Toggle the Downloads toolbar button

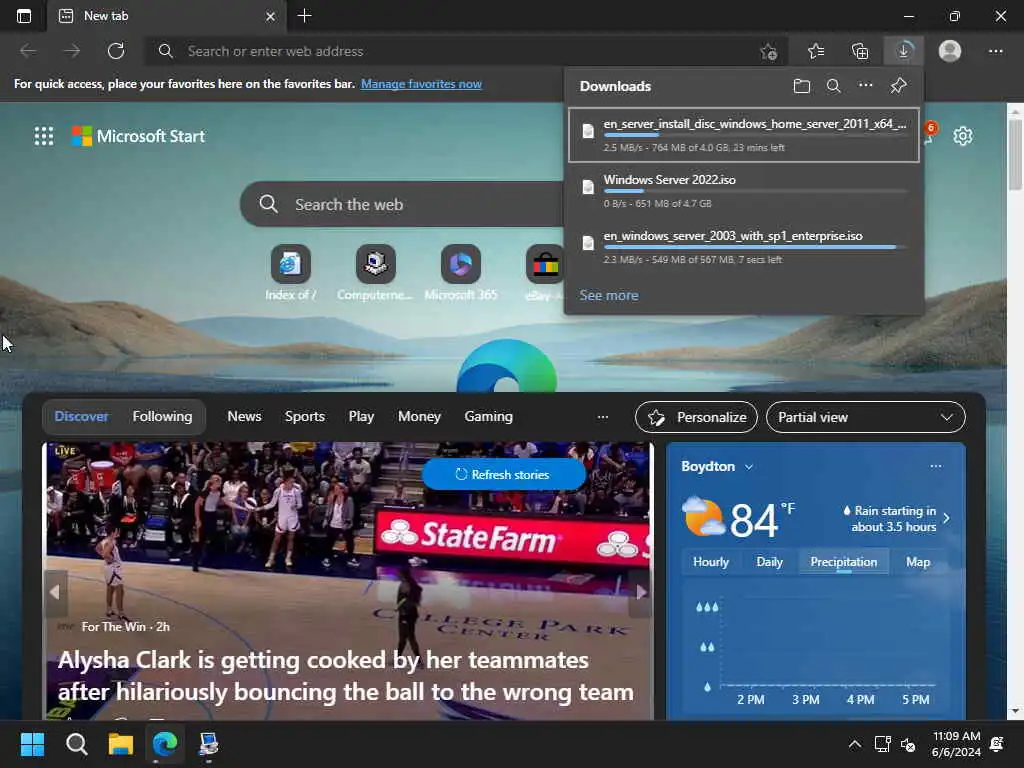(904, 51)
